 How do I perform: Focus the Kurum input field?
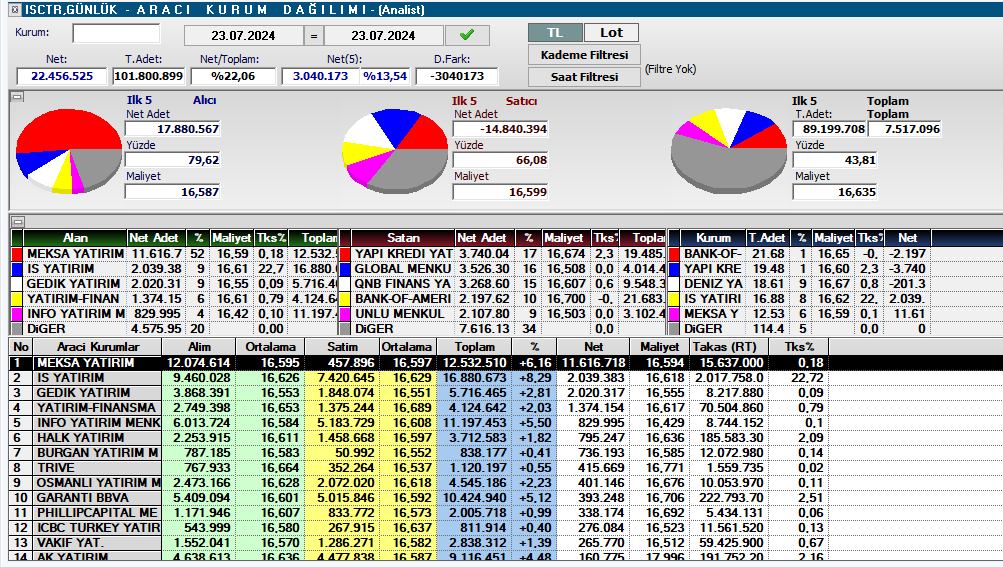[116, 33]
